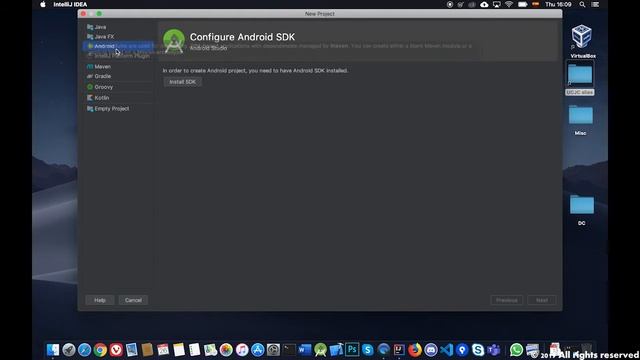Screen dimensions: 640x360
Task: Open Spotlight search in menu bar
Action: click(582, 4)
